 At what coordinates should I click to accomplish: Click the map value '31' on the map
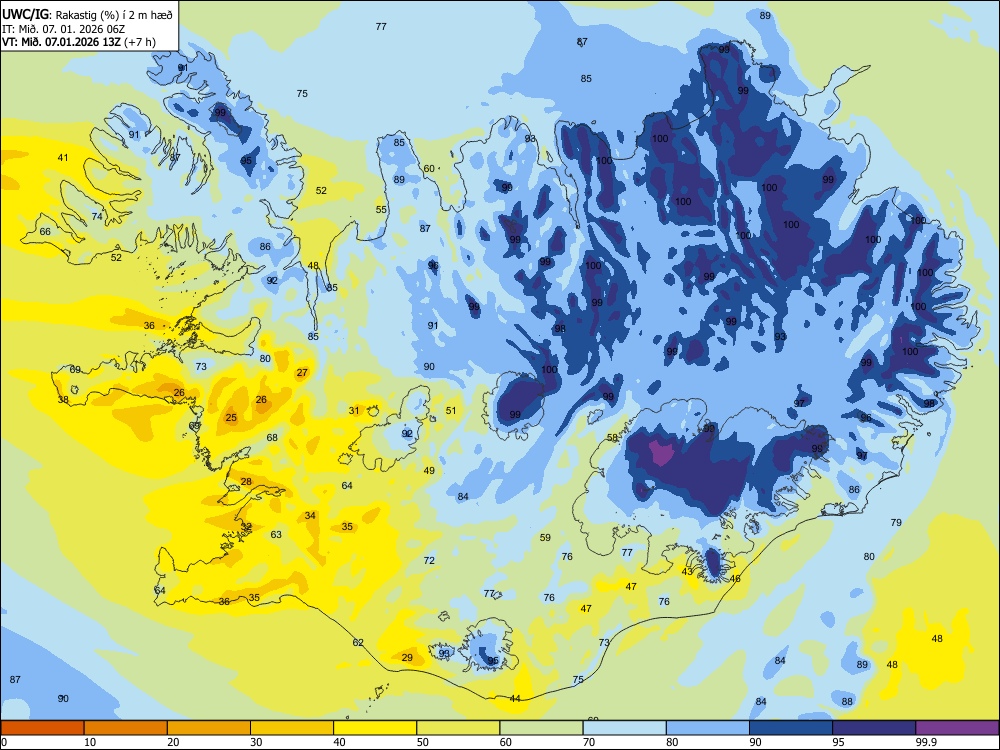tap(354, 411)
